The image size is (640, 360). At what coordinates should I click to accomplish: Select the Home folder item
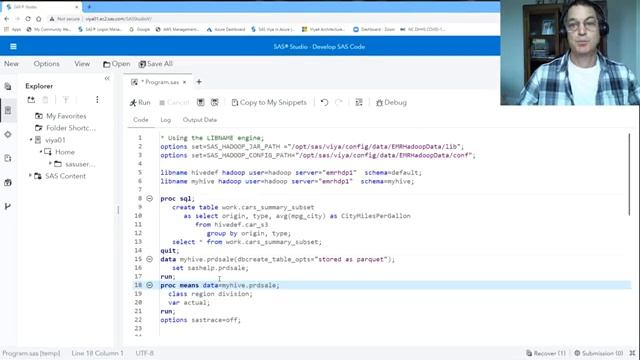pos(60,152)
